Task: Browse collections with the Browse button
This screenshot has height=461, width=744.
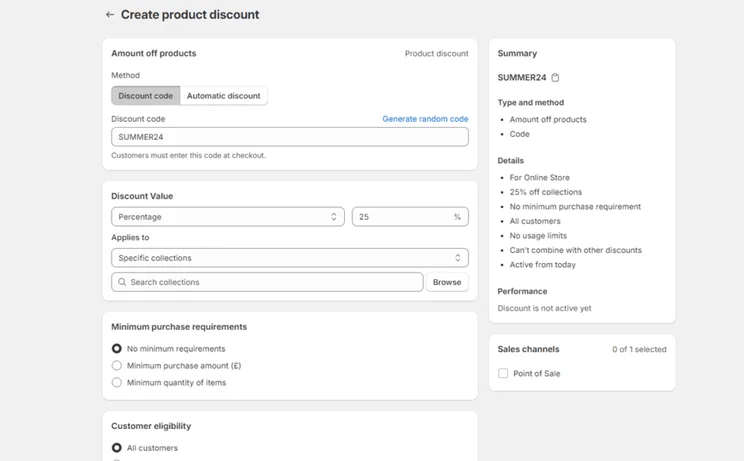Action: click(447, 282)
